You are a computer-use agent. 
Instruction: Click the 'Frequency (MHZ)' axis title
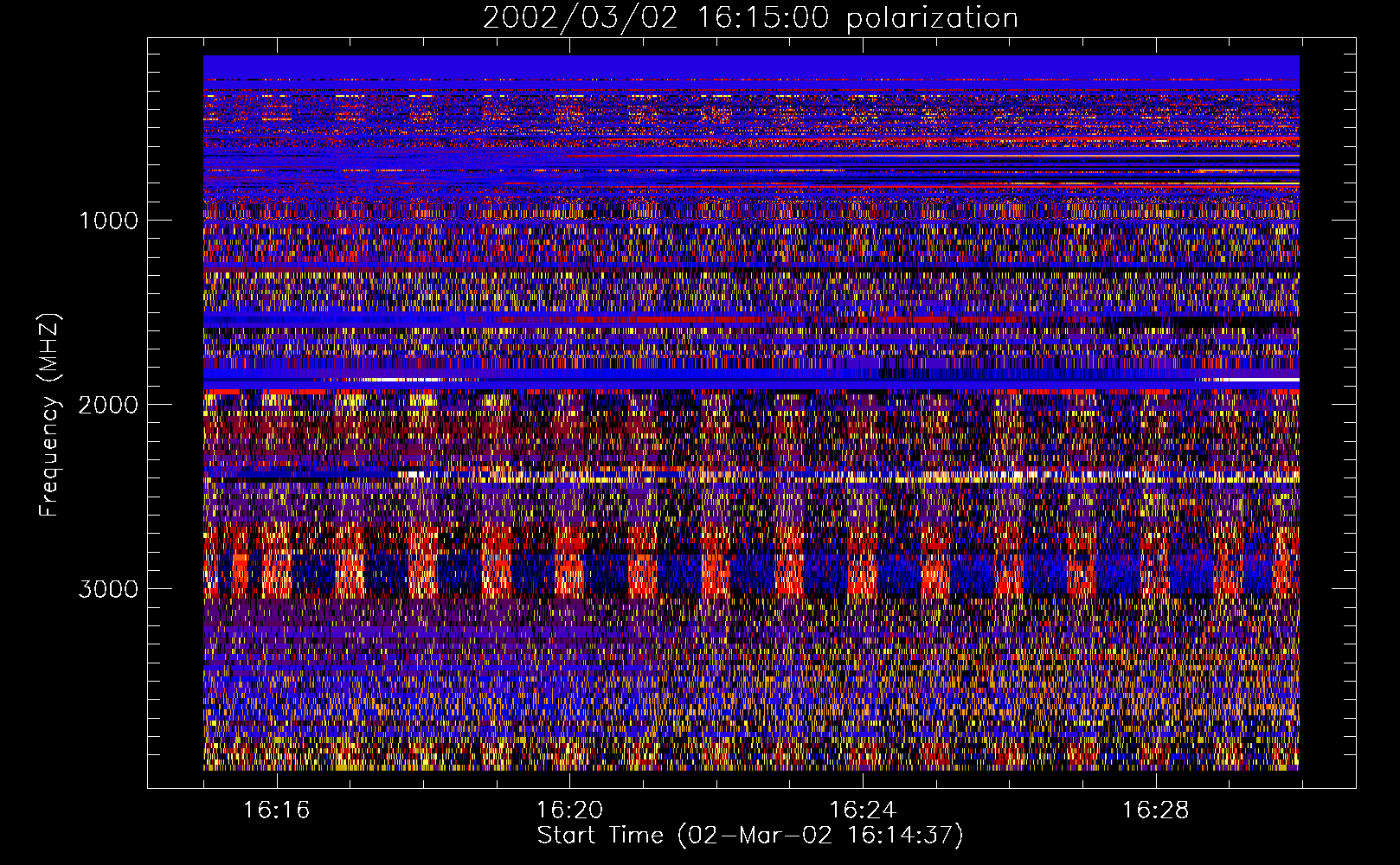[x=49, y=415]
